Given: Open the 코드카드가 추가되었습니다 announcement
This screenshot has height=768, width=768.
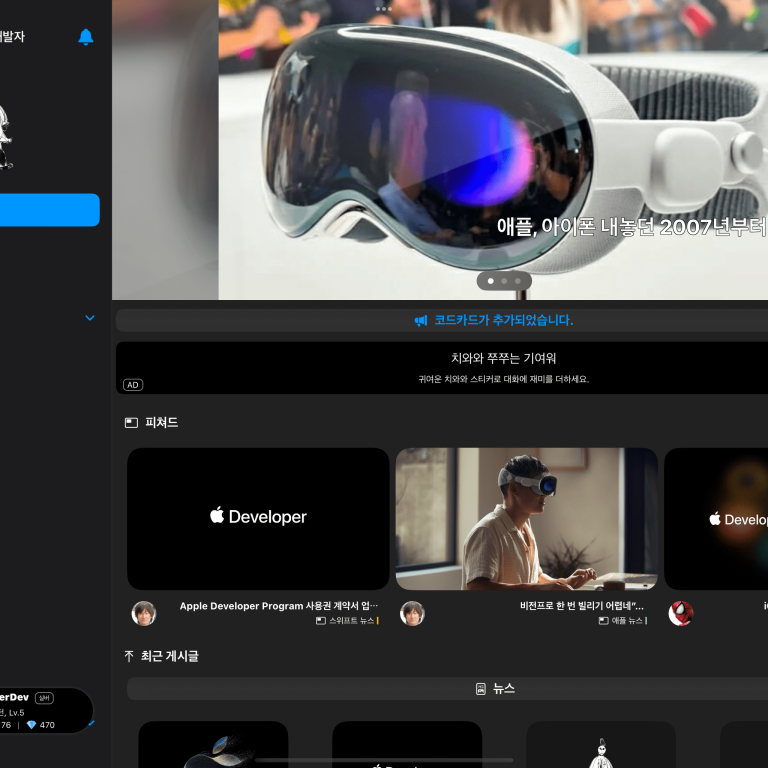Looking at the screenshot, I should coord(503,321).
